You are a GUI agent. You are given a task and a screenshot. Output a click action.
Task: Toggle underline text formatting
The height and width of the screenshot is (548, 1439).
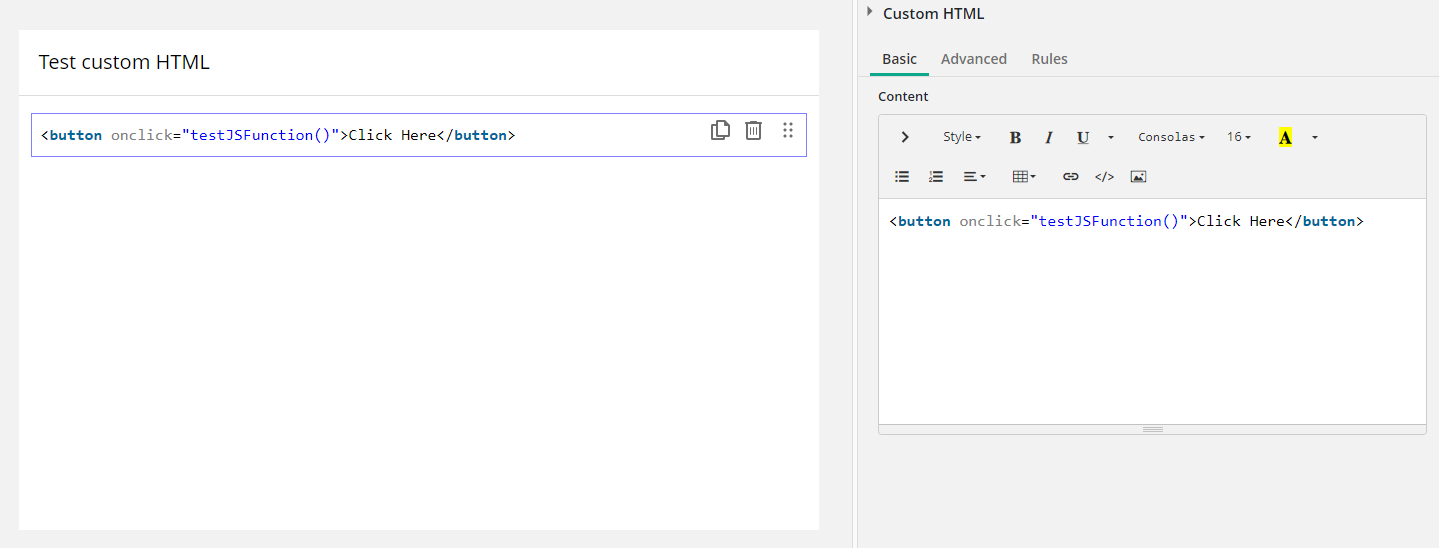1082,137
